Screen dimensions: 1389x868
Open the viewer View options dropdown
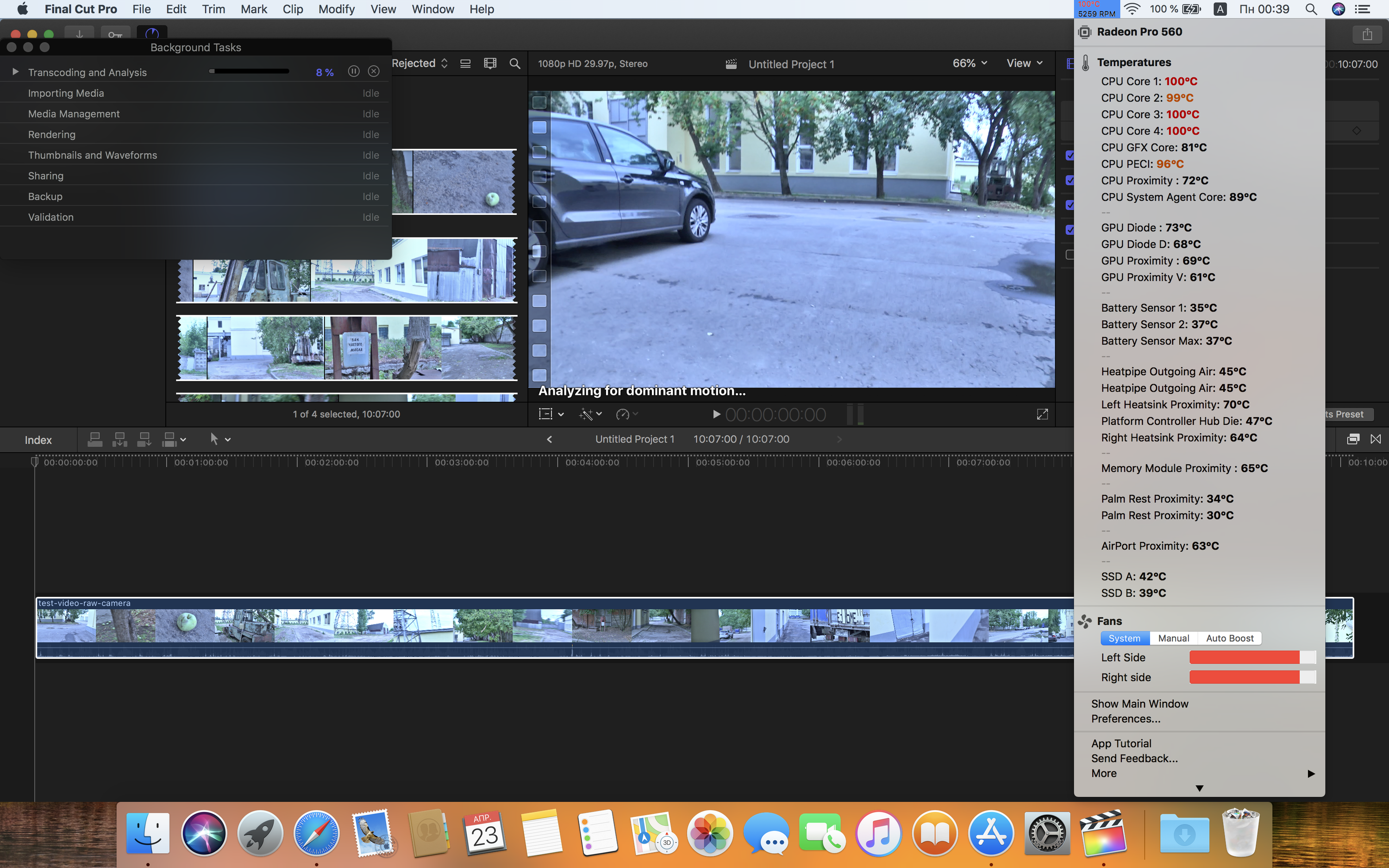click(x=1024, y=63)
